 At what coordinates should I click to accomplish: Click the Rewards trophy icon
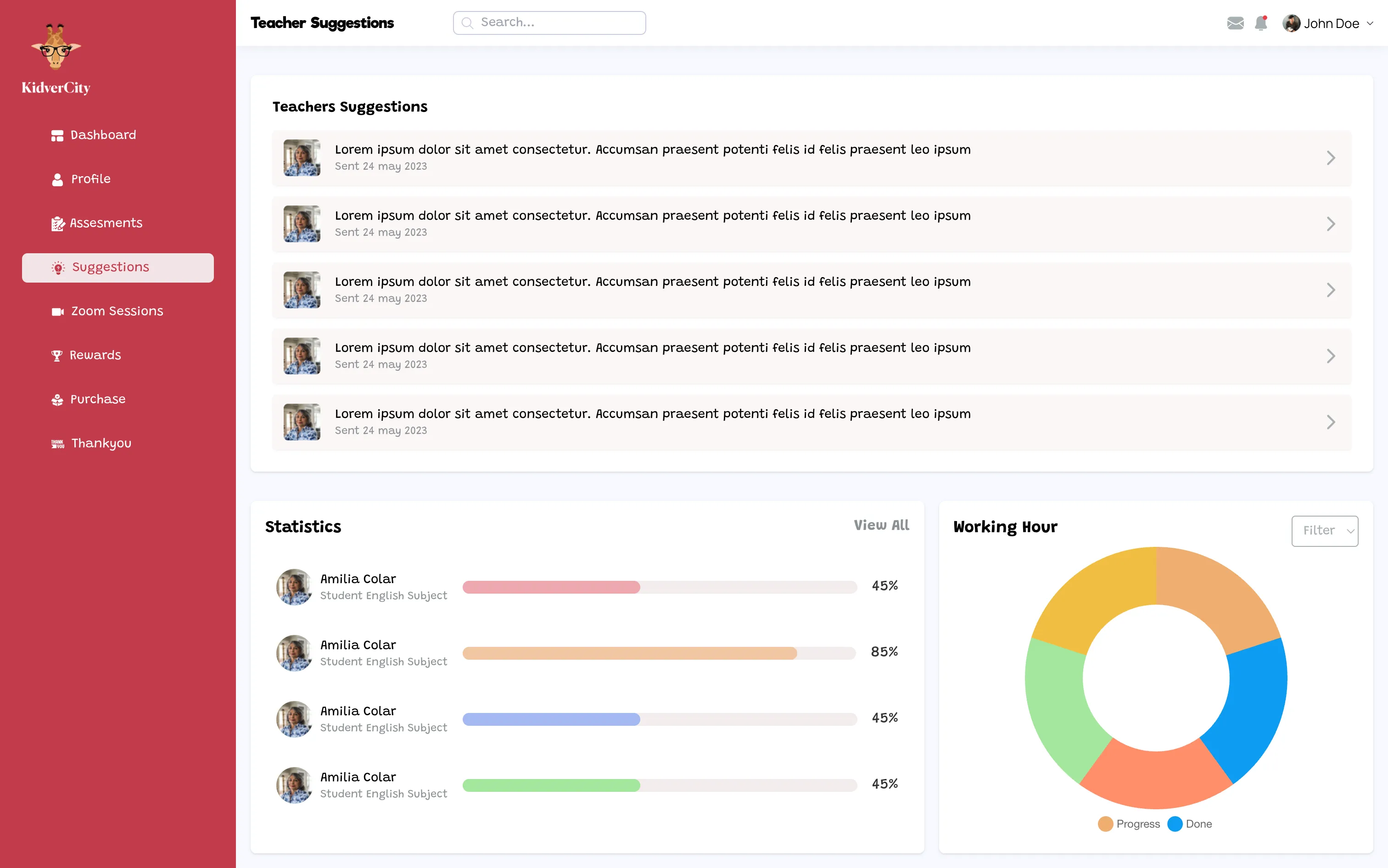click(57, 356)
